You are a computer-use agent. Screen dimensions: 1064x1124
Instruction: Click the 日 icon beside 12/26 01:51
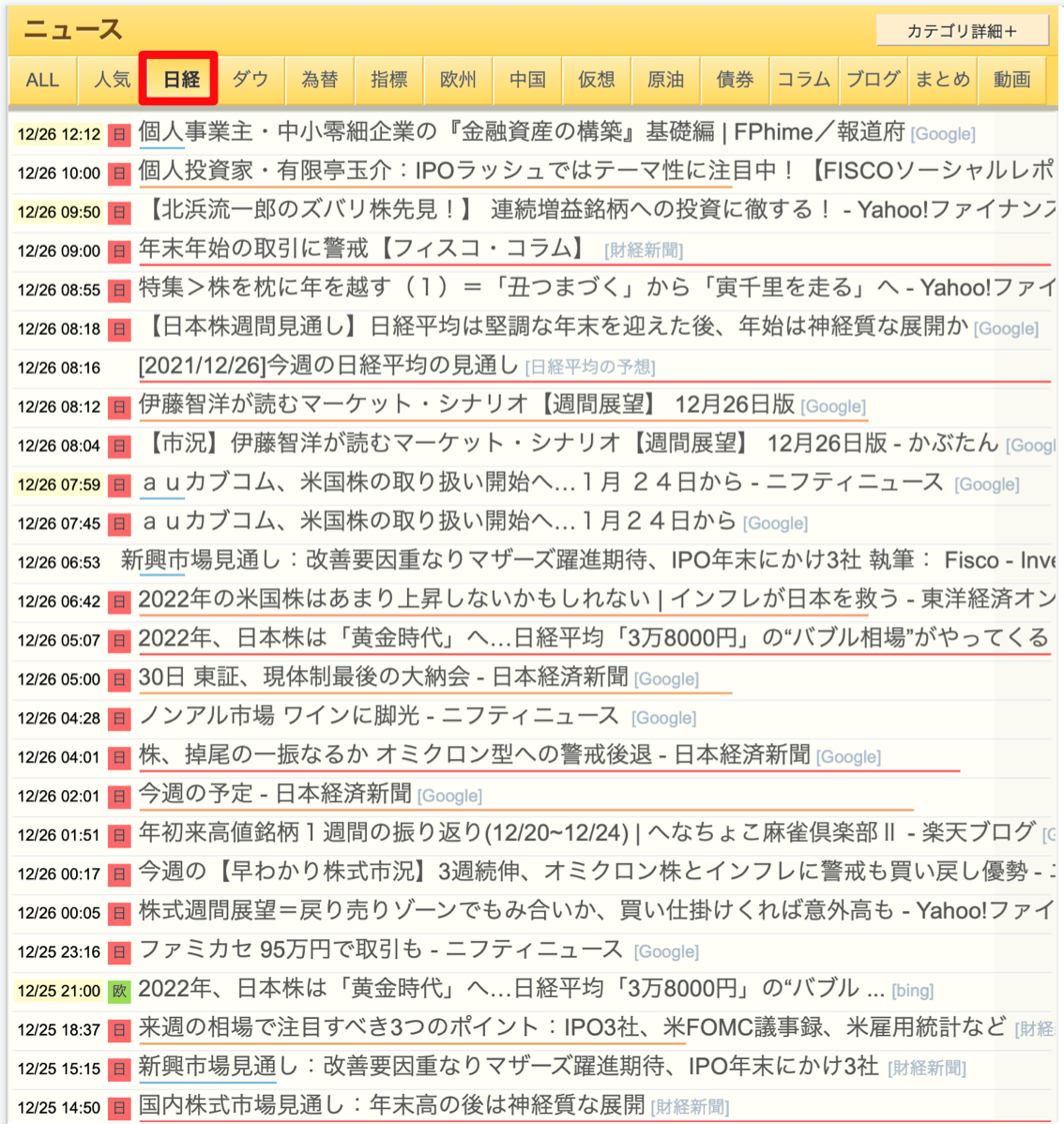click(x=119, y=835)
